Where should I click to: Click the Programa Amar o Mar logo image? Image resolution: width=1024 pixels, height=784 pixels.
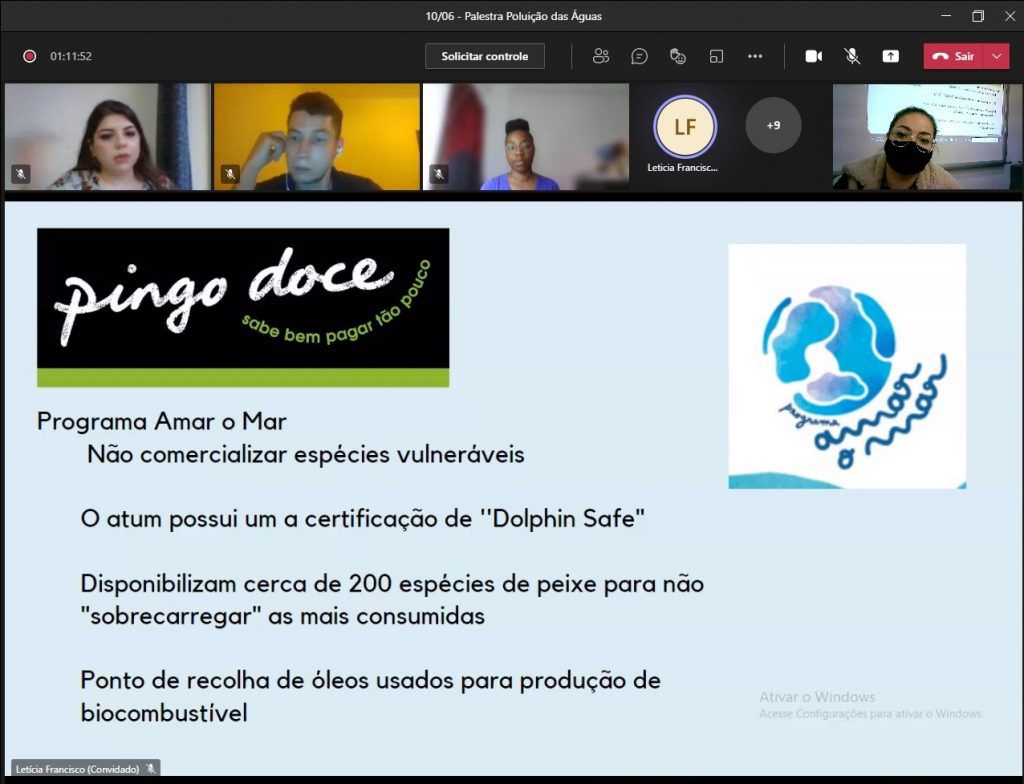(847, 366)
